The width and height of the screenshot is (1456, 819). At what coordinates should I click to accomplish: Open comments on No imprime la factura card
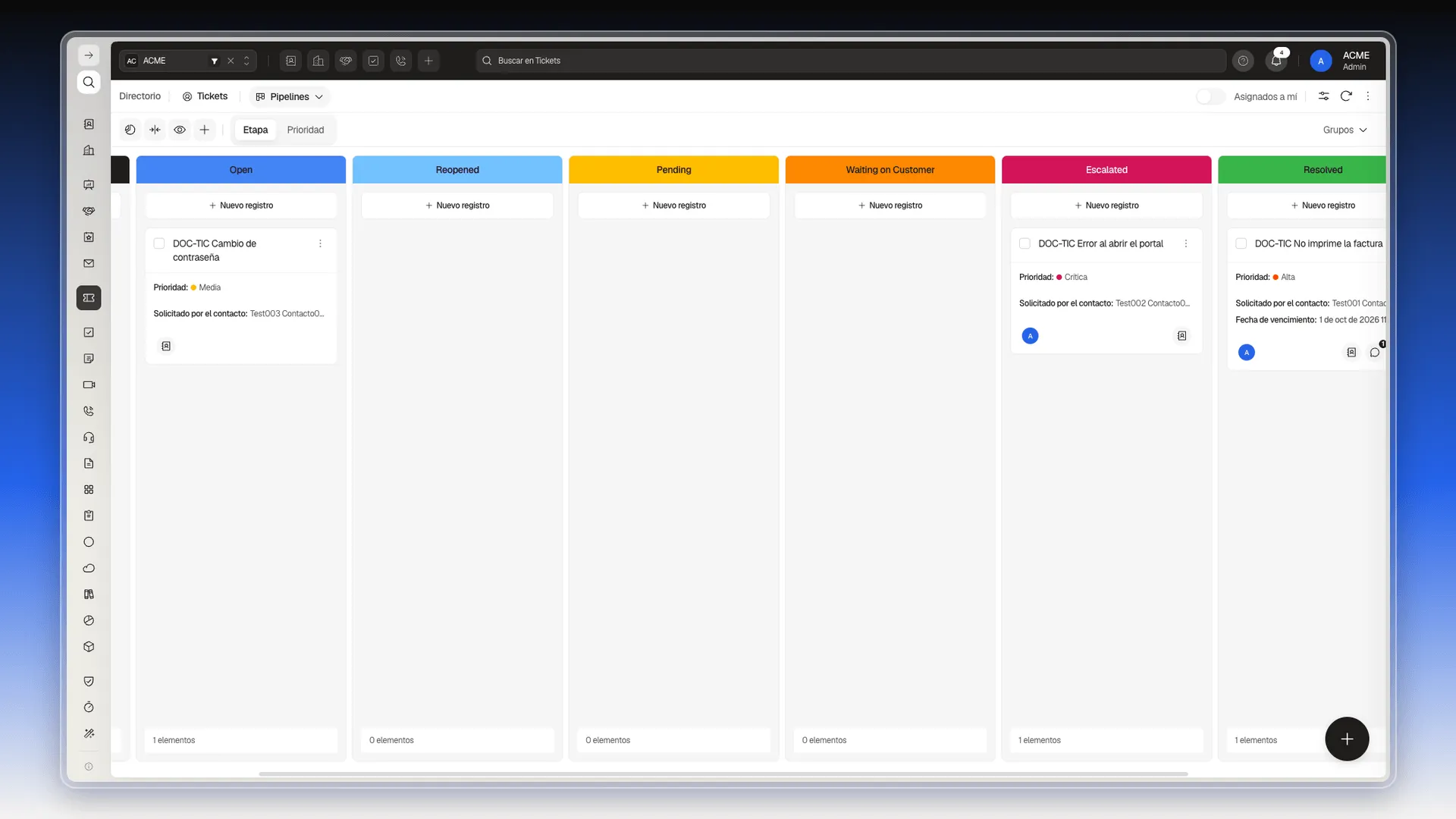1375,352
